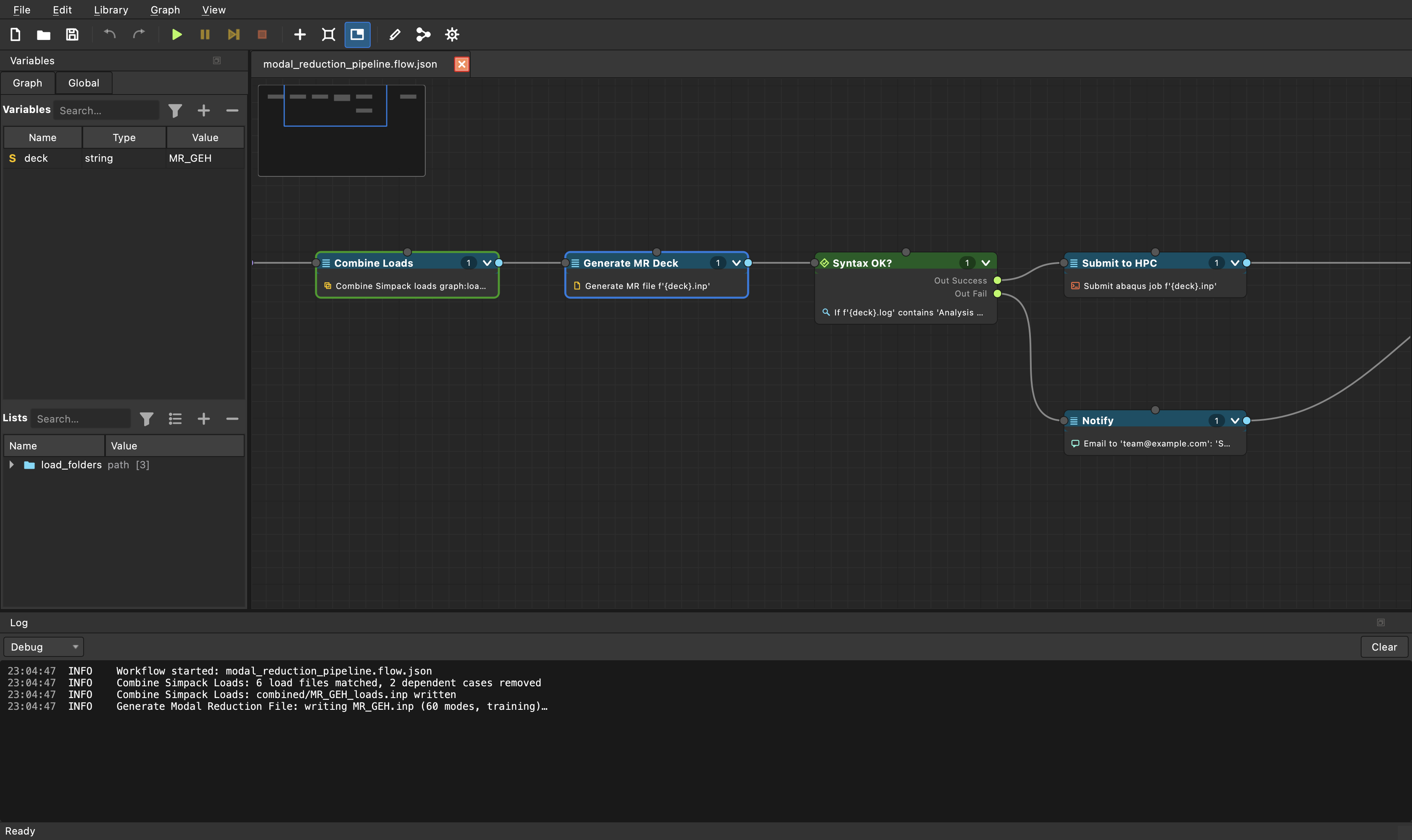Create a new file from toolbar
The height and width of the screenshot is (840, 1412).
click(x=15, y=34)
